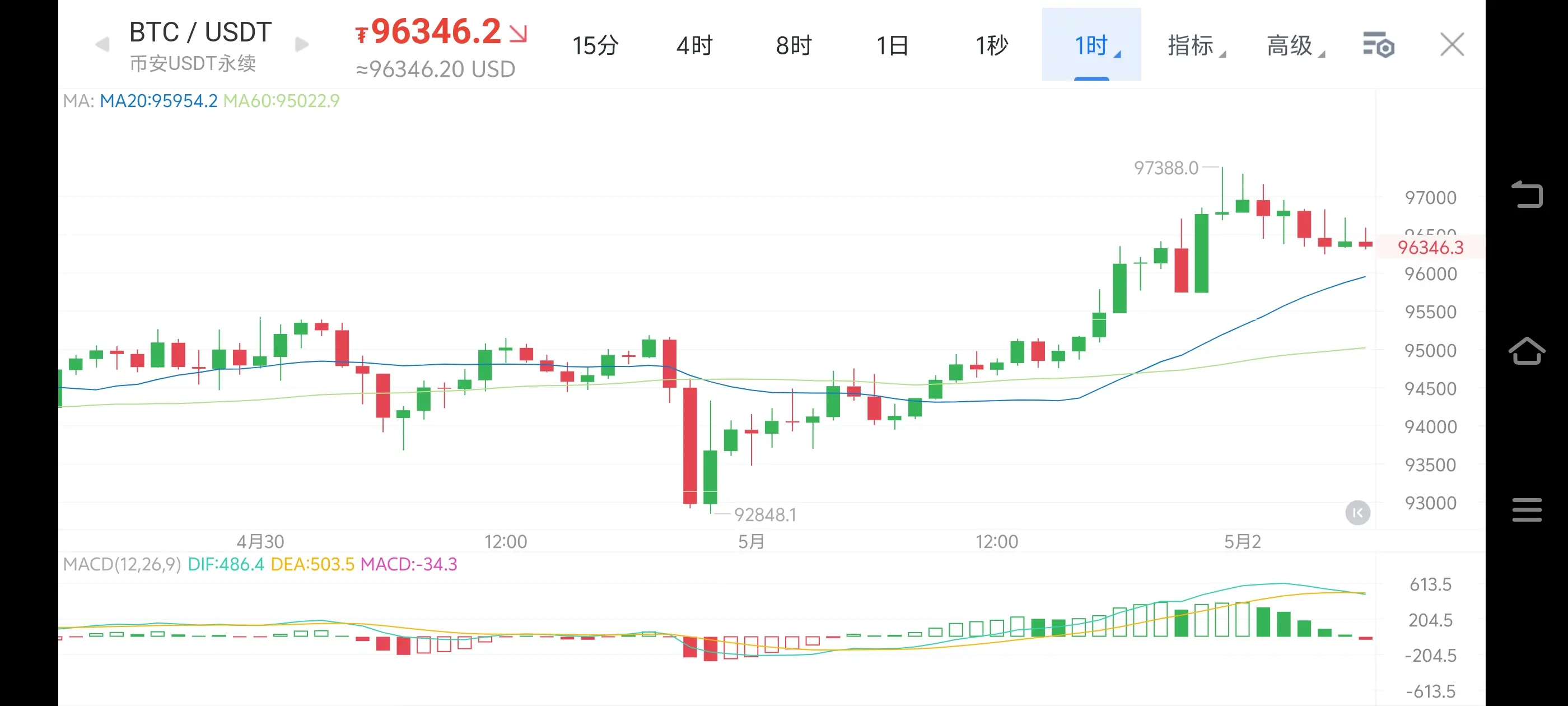Tap the -613.5 MACD axis label
1568x706 pixels.
pyautogui.click(x=1430, y=691)
